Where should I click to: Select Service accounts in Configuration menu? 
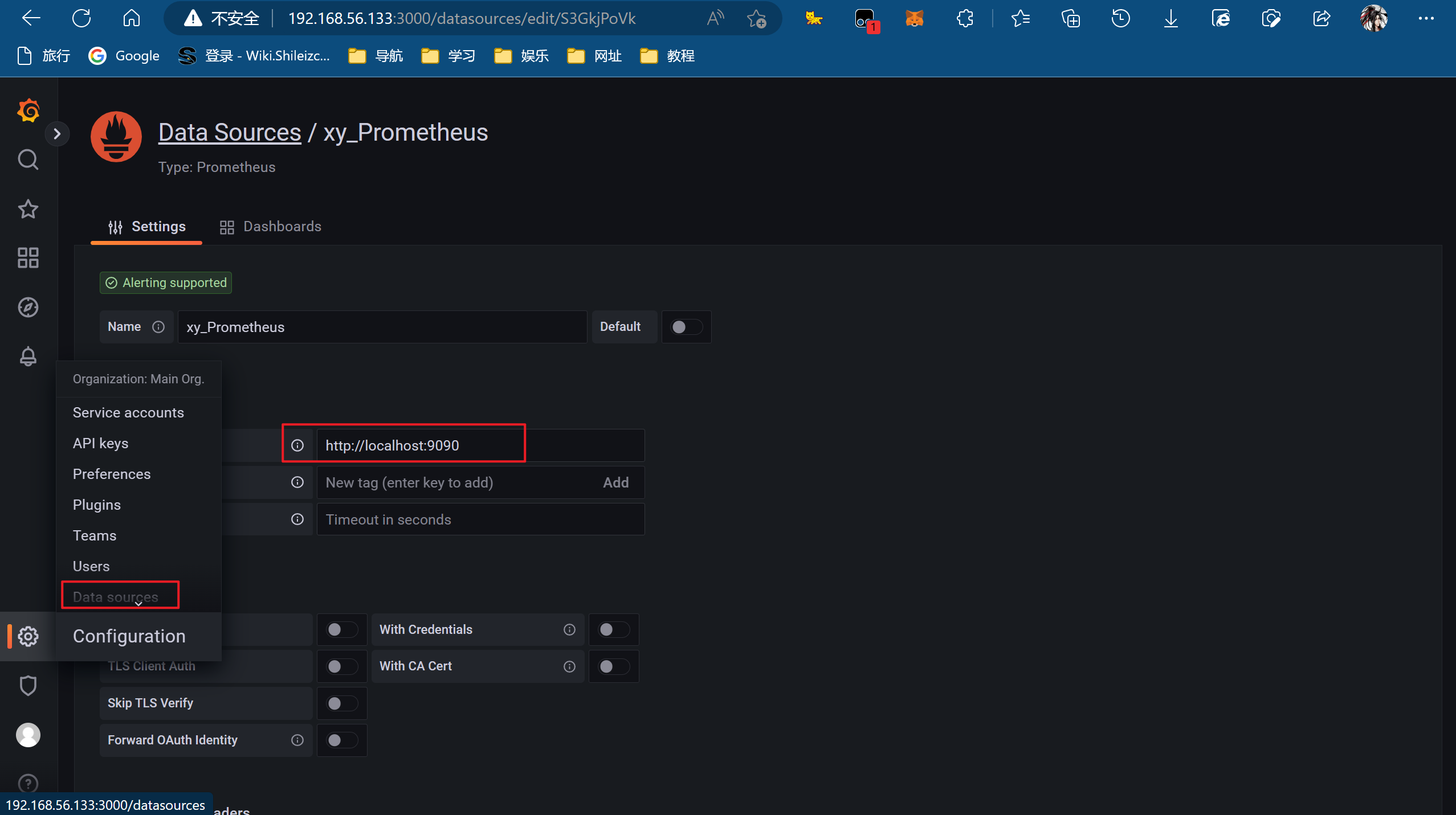(138, 412)
